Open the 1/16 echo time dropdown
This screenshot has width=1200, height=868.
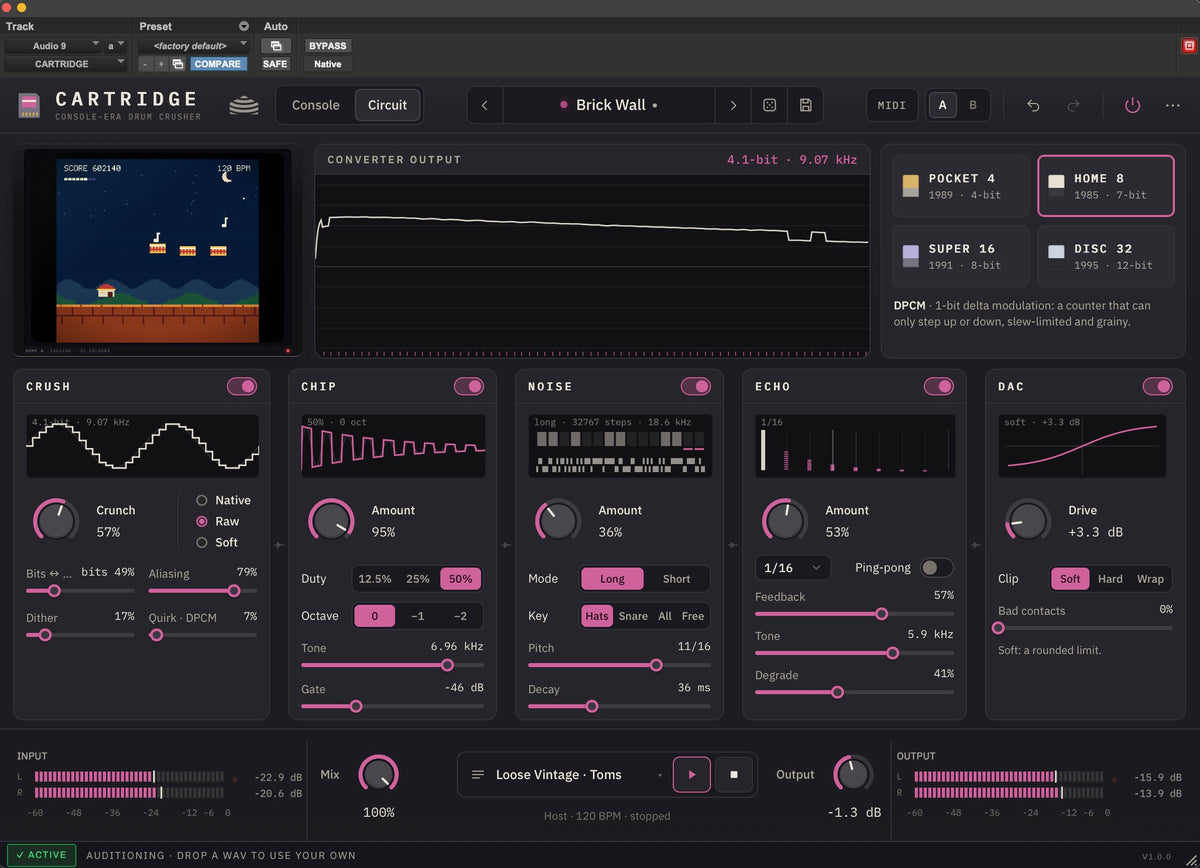coord(793,567)
